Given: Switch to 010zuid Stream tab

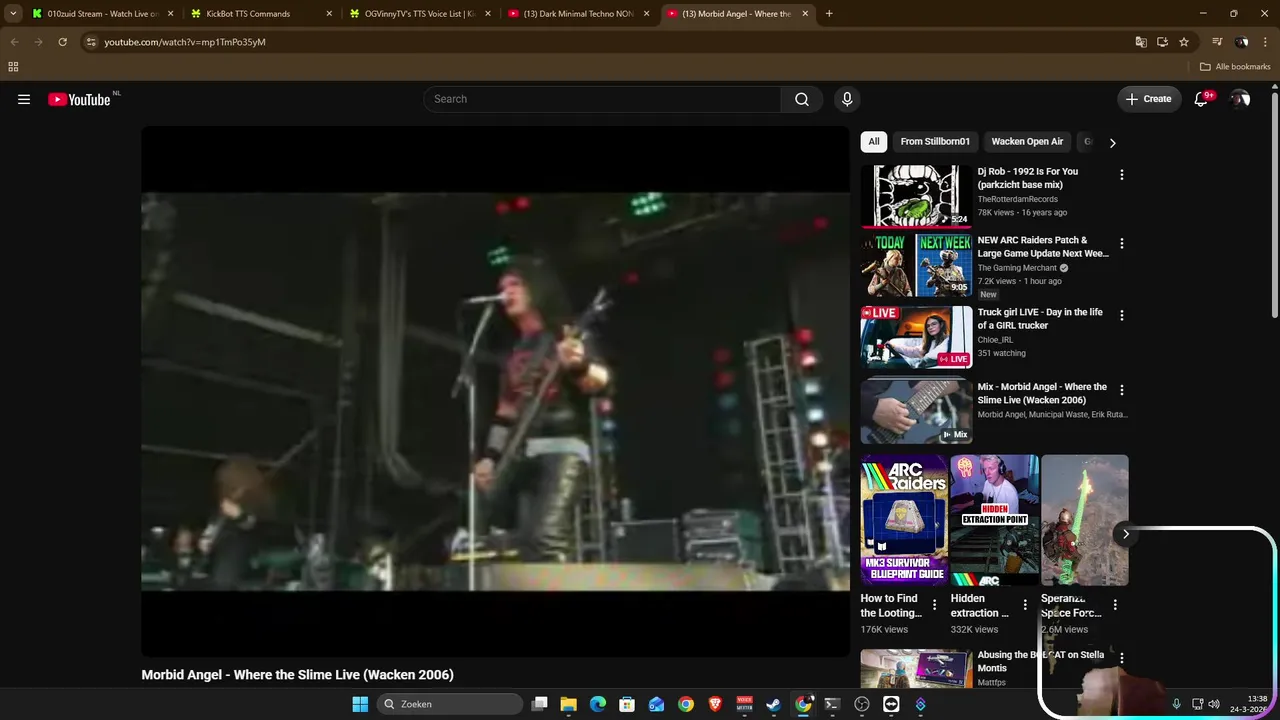Looking at the screenshot, I should [x=103, y=14].
